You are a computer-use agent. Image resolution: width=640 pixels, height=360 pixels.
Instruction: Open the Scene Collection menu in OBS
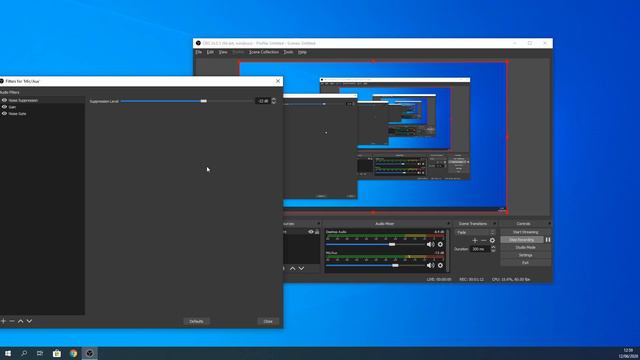(x=264, y=52)
